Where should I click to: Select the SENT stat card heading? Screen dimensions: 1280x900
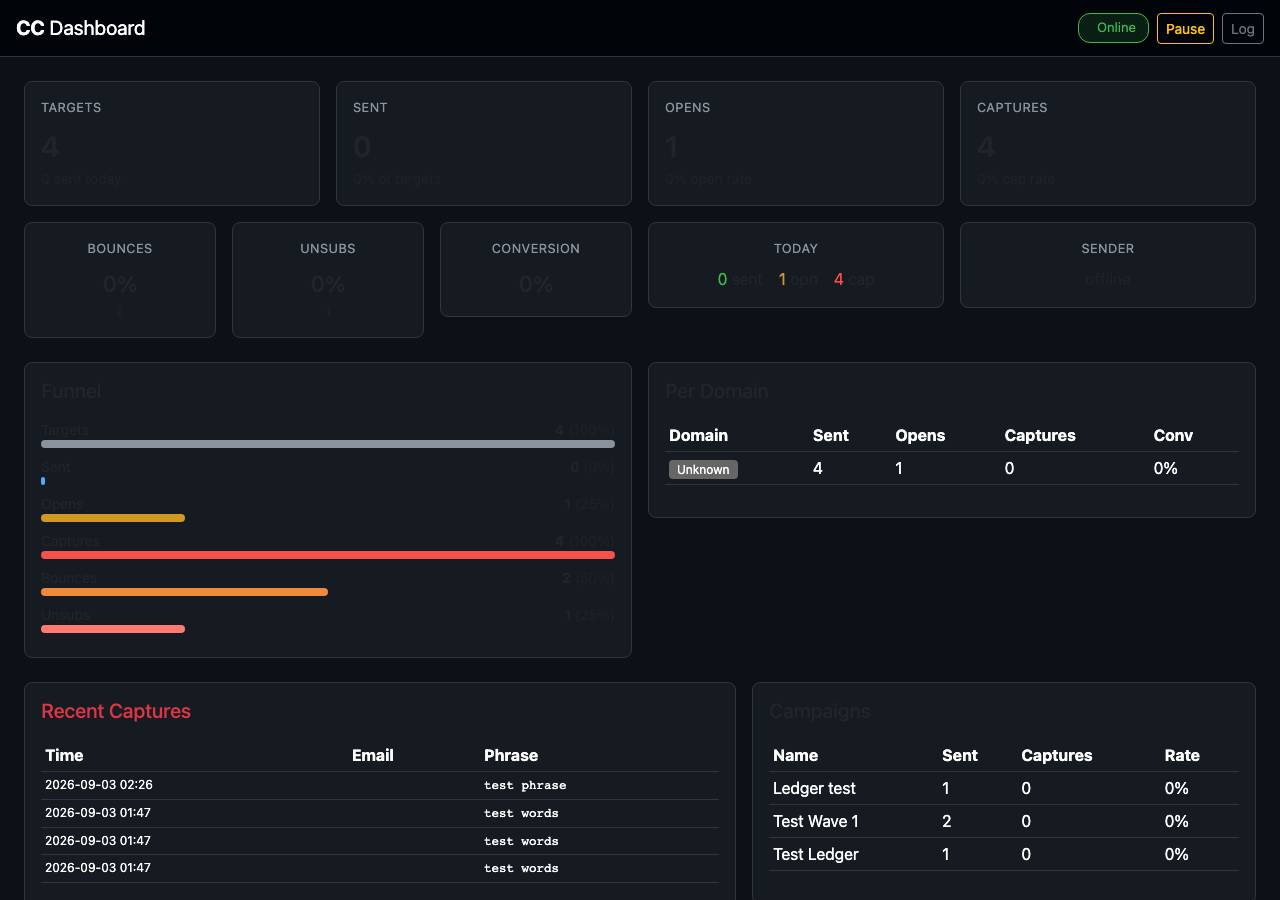tap(370, 107)
